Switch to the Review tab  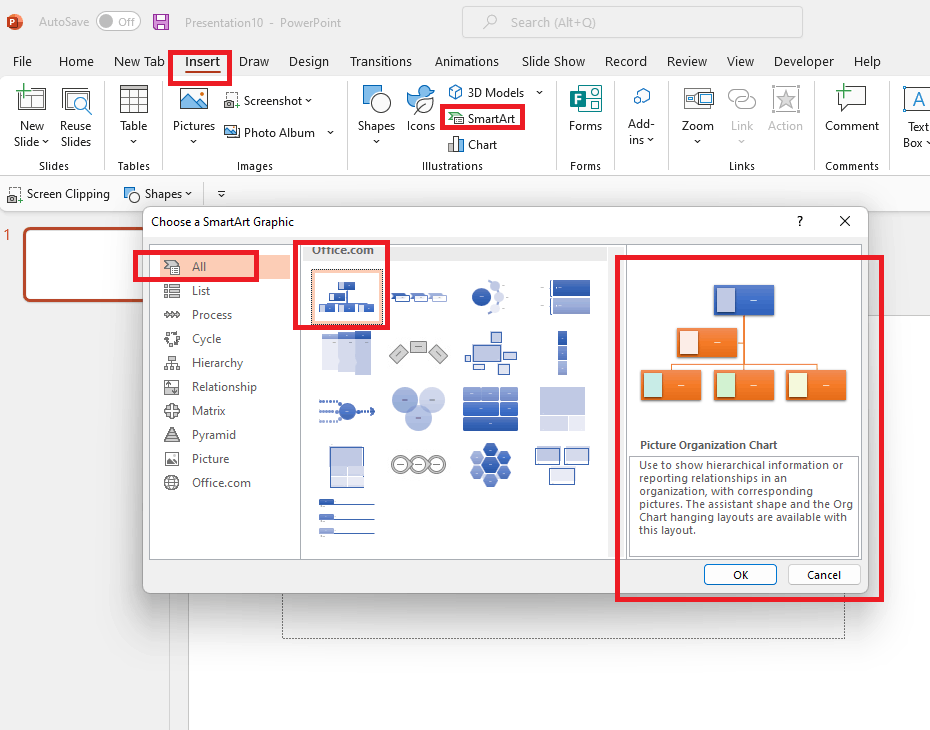(686, 62)
